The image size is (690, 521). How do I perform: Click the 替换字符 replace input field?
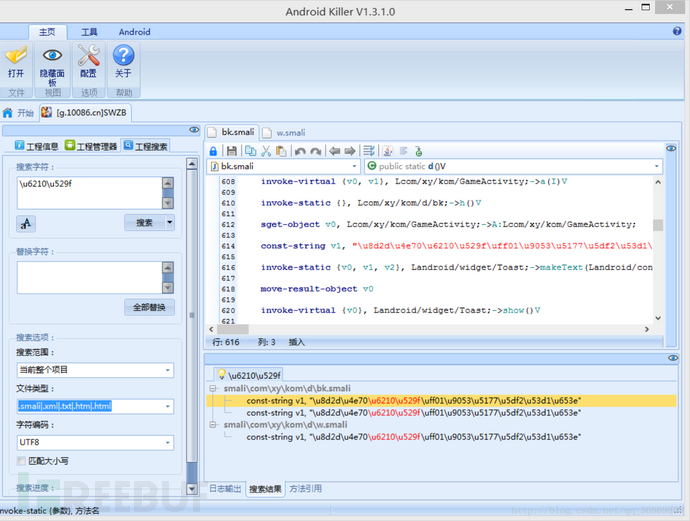(x=90, y=277)
